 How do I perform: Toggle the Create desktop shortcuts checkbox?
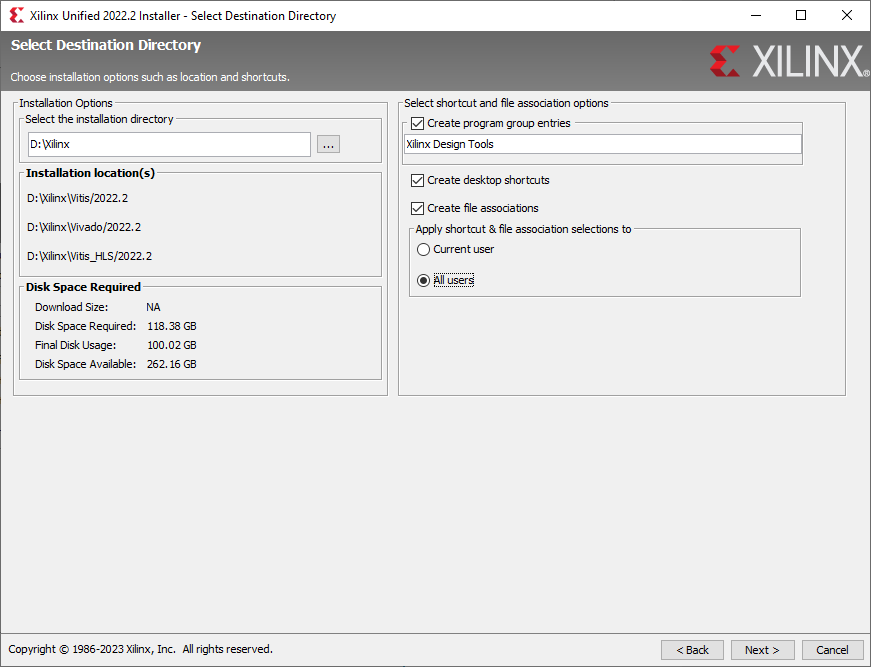click(x=418, y=181)
